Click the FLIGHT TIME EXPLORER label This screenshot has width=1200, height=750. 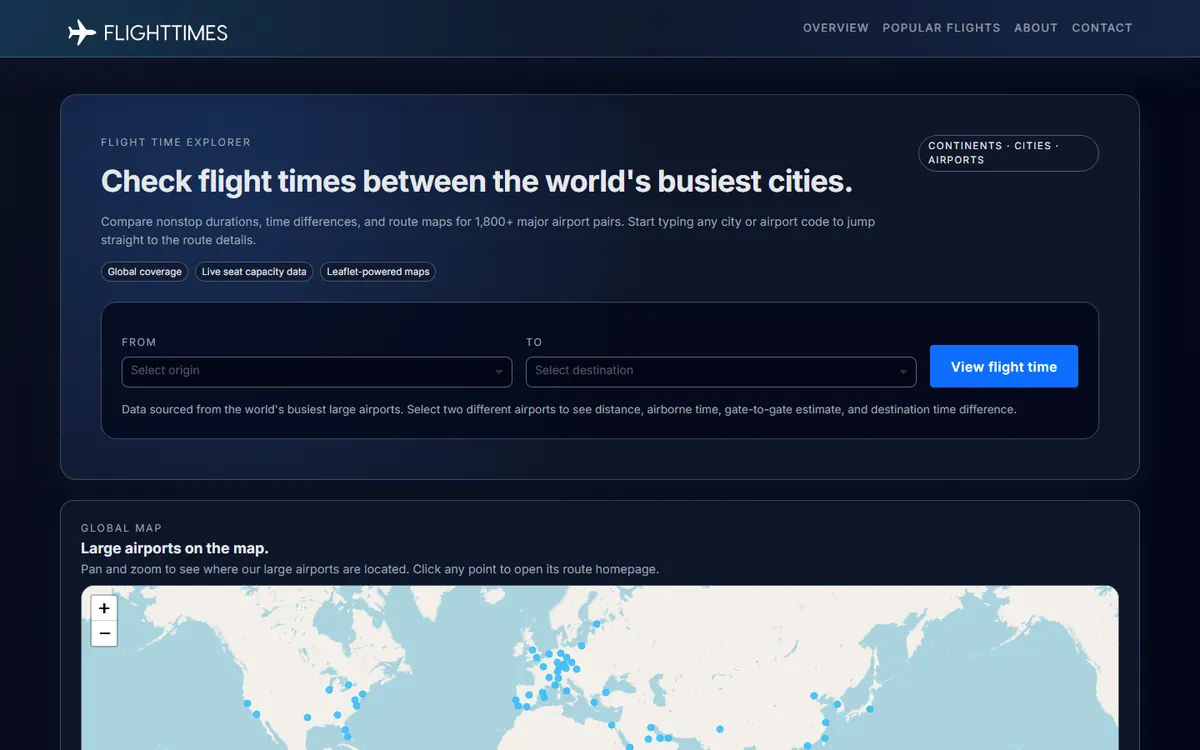(176, 143)
